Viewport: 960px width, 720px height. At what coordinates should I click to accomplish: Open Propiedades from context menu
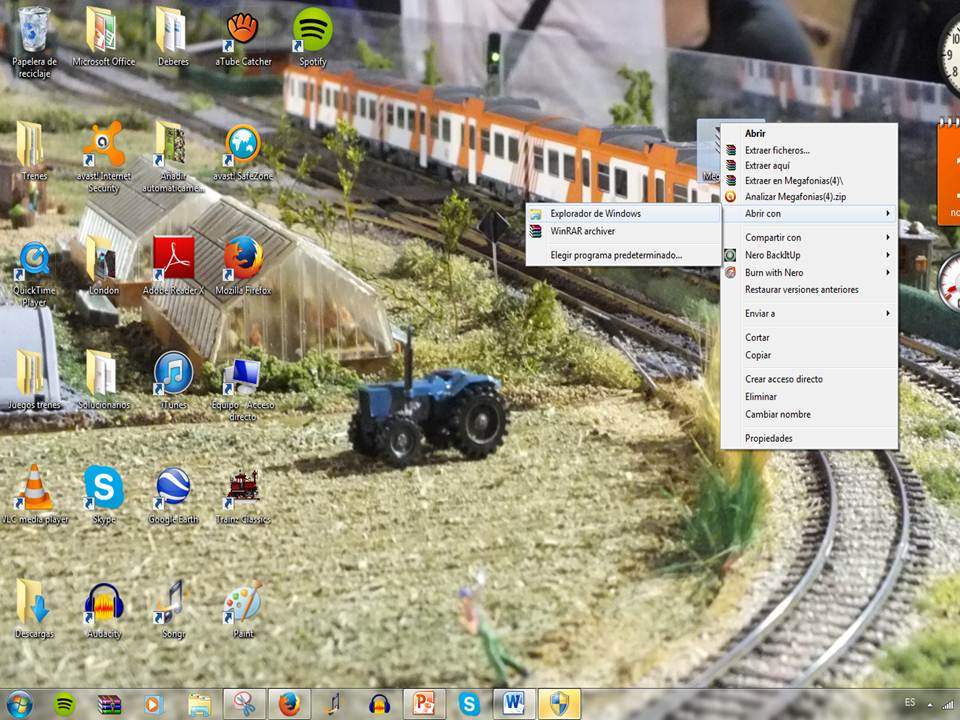click(x=809, y=438)
